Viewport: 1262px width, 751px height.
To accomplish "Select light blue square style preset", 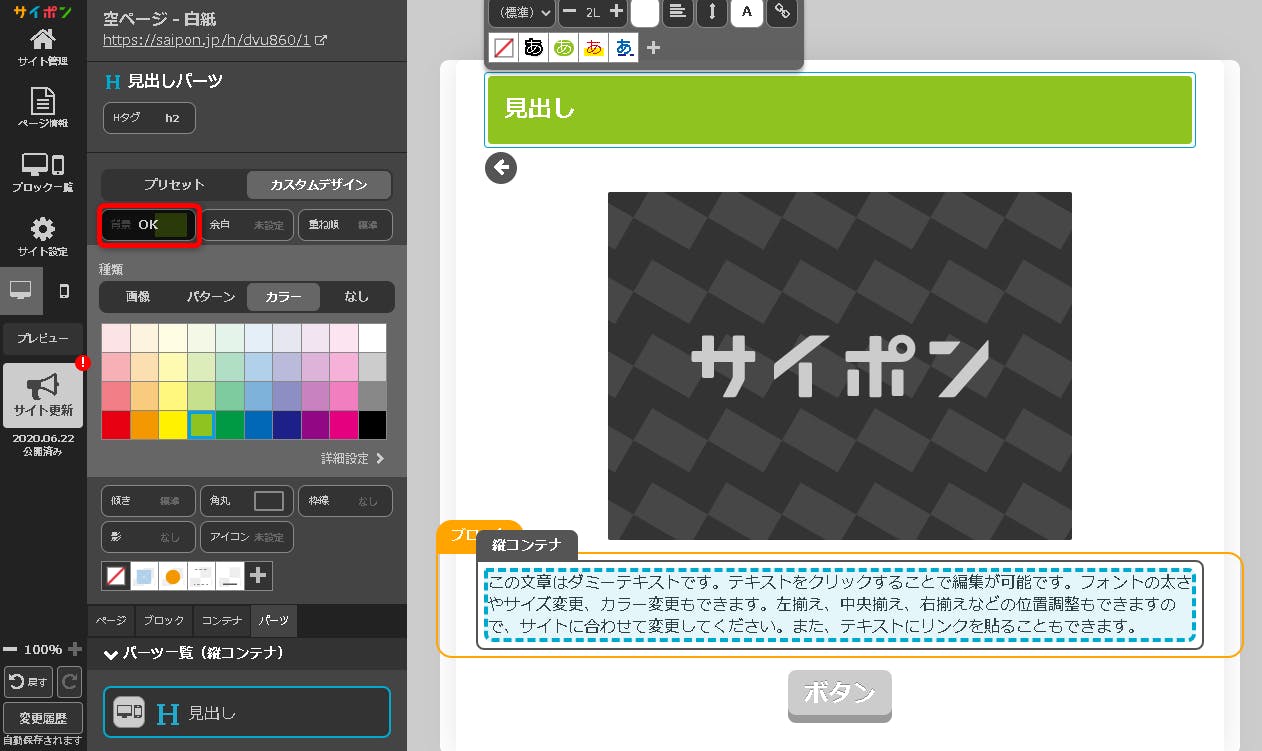I will pos(144,576).
